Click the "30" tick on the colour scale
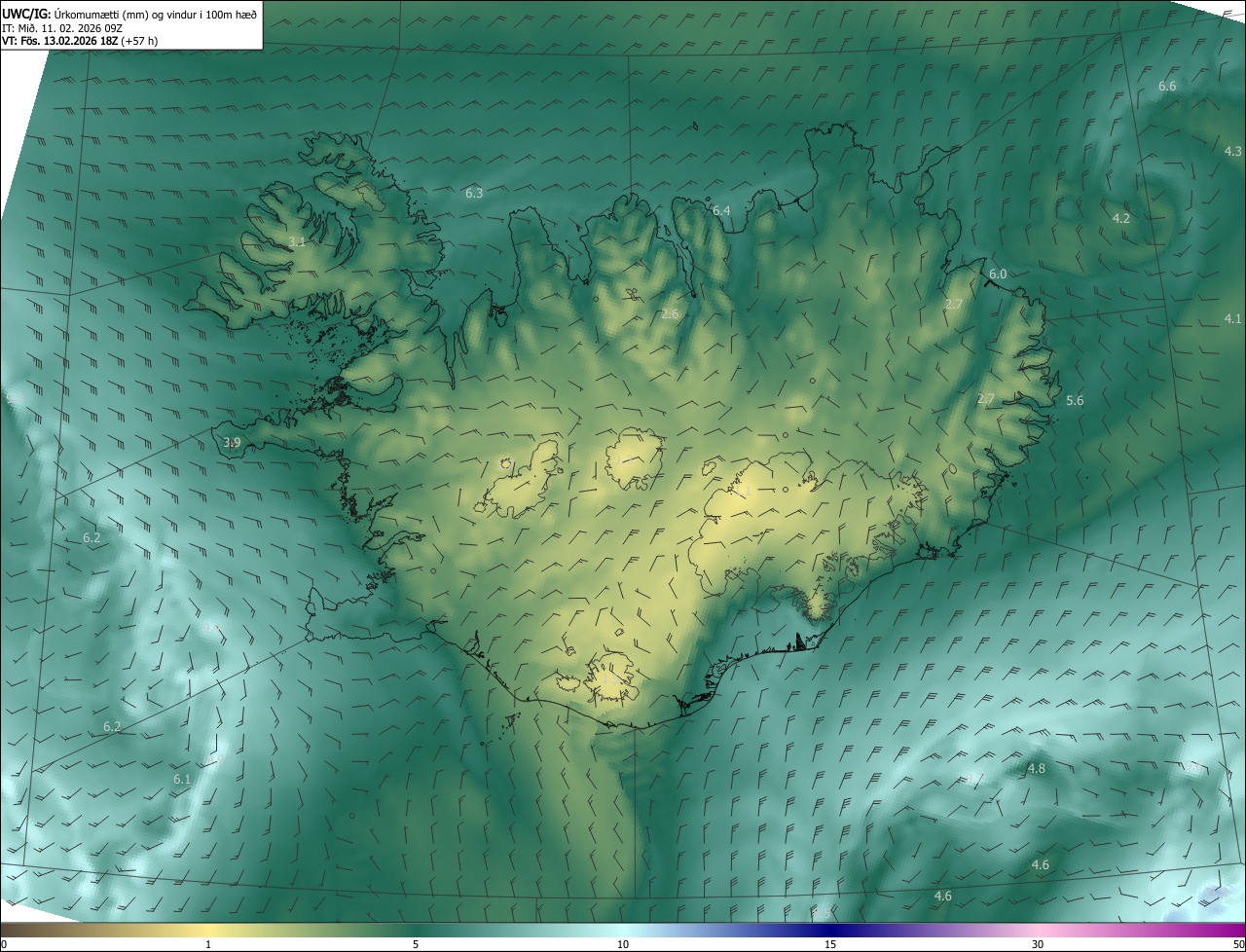The height and width of the screenshot is (952, 1246). (1038, 945)
